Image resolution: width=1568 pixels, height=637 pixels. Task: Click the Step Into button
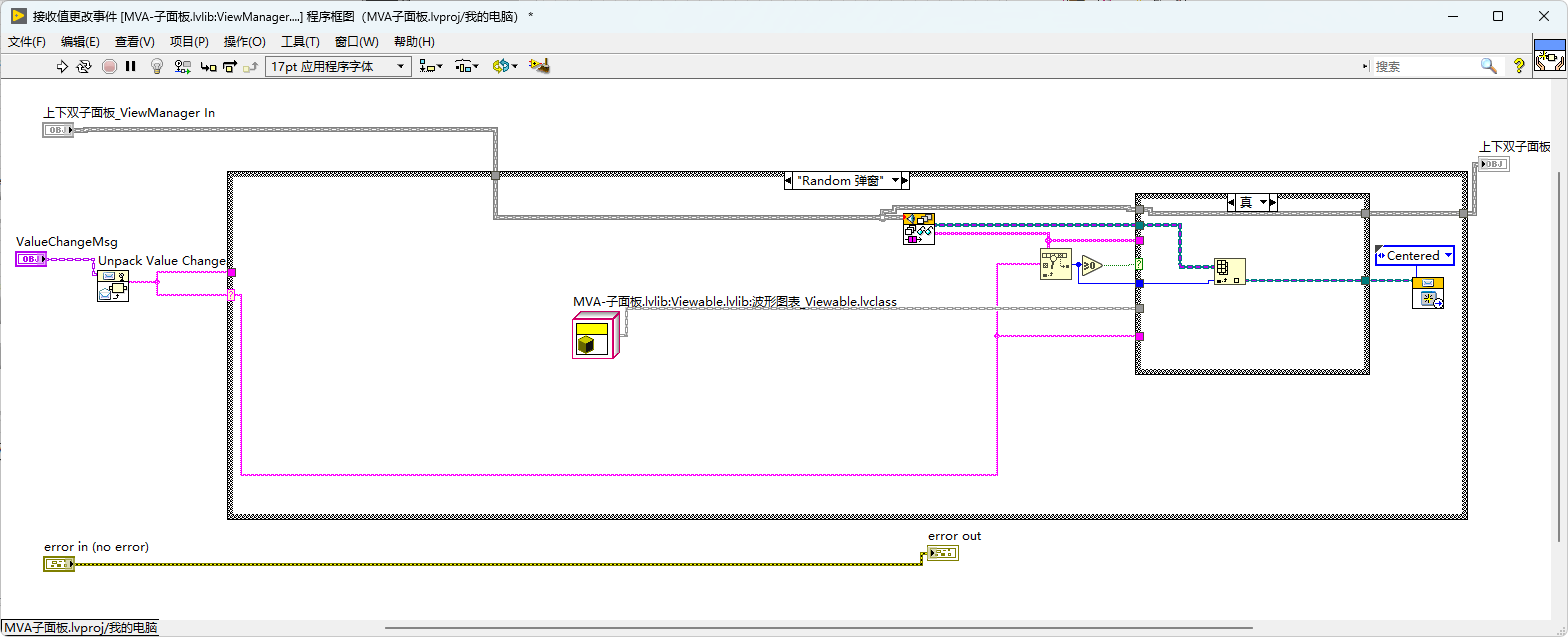pyautogui.click(x=208, y=66)
